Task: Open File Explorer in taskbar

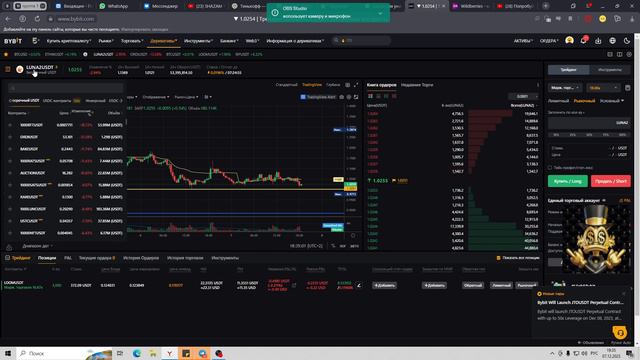Action: click(153, 353)
